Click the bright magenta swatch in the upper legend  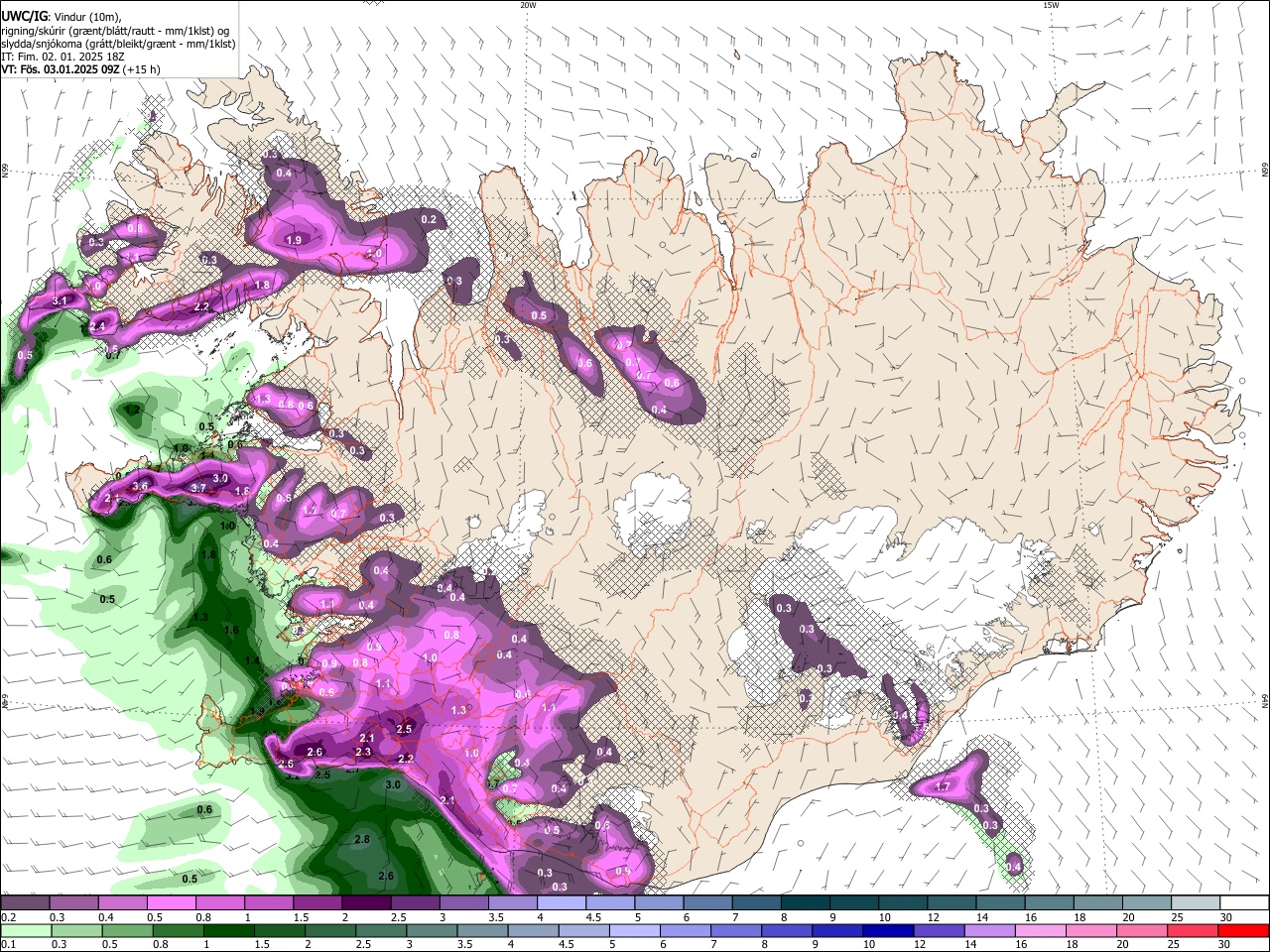(170, 903)
